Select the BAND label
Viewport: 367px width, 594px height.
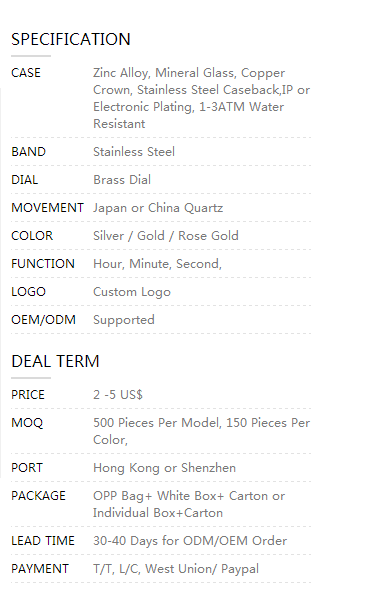pyautogui.click(x=28, y=152)
